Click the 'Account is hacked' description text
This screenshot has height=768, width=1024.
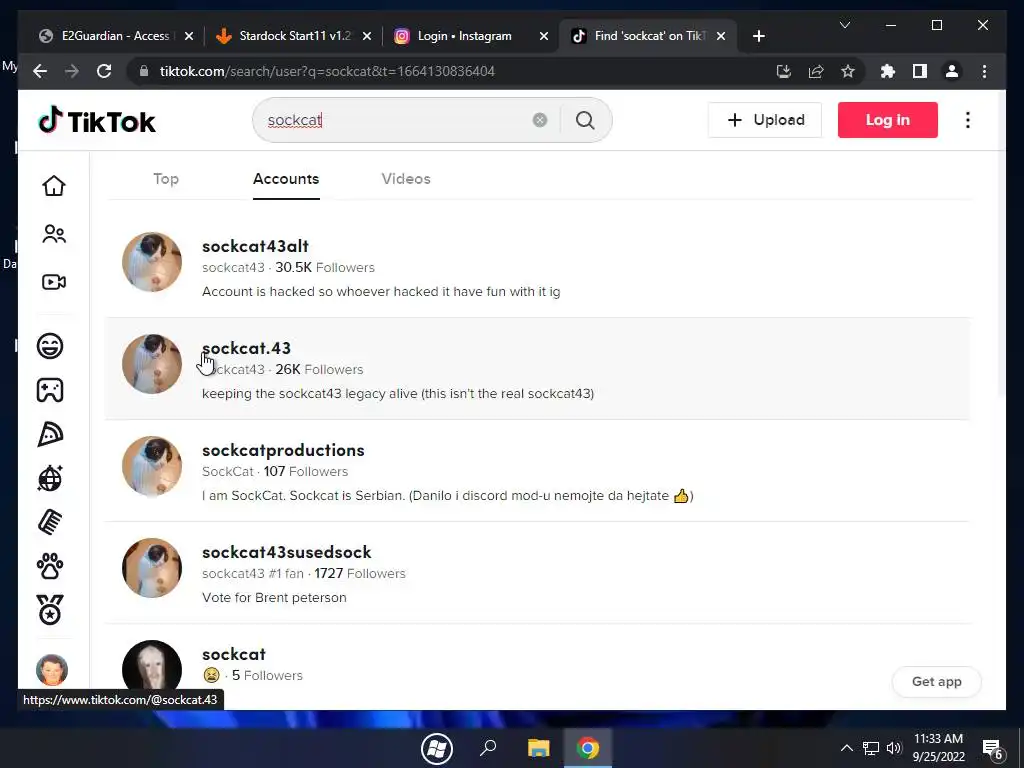pyautogui.click(x=381, y=292)
